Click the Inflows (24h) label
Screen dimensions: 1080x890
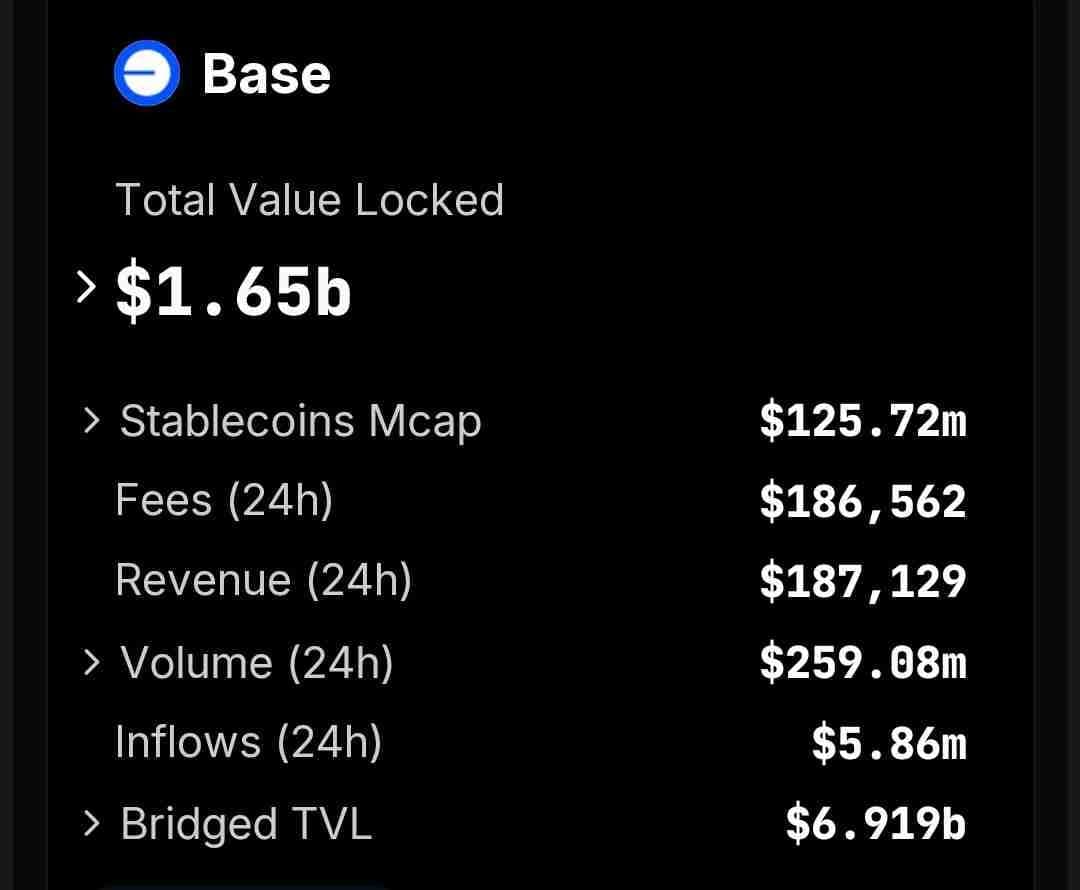(248, 742)
